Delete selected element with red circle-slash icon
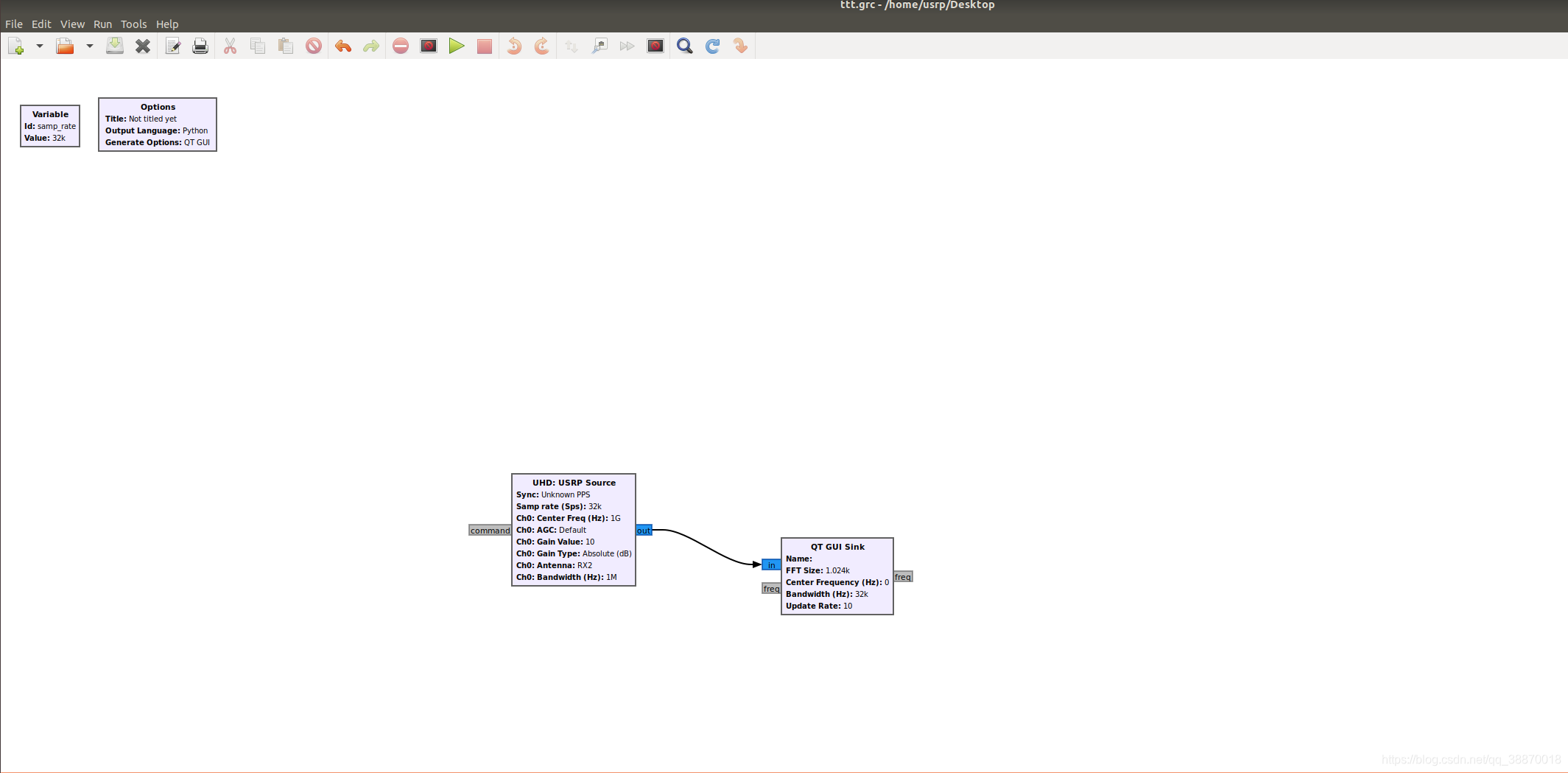The width and height of the screenshot is (1568, 773). tap(314, 46)
